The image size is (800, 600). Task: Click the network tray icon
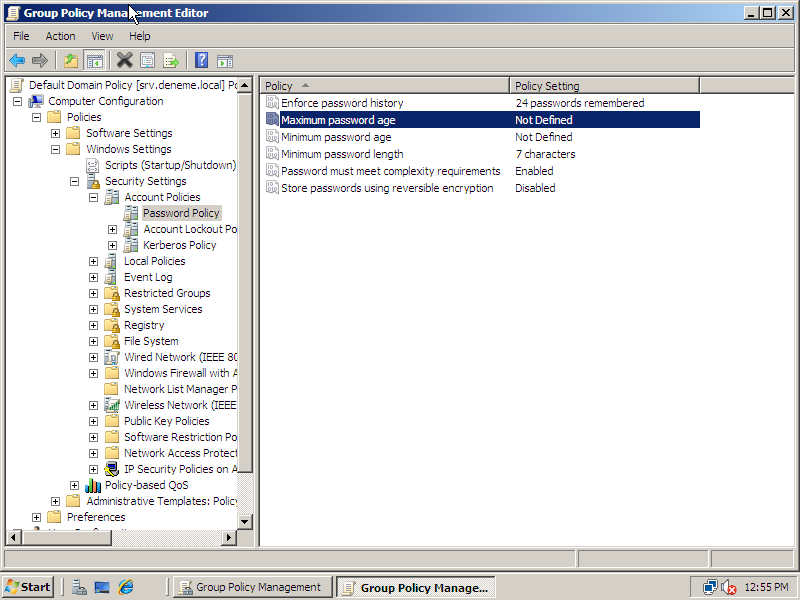[710, 588]
